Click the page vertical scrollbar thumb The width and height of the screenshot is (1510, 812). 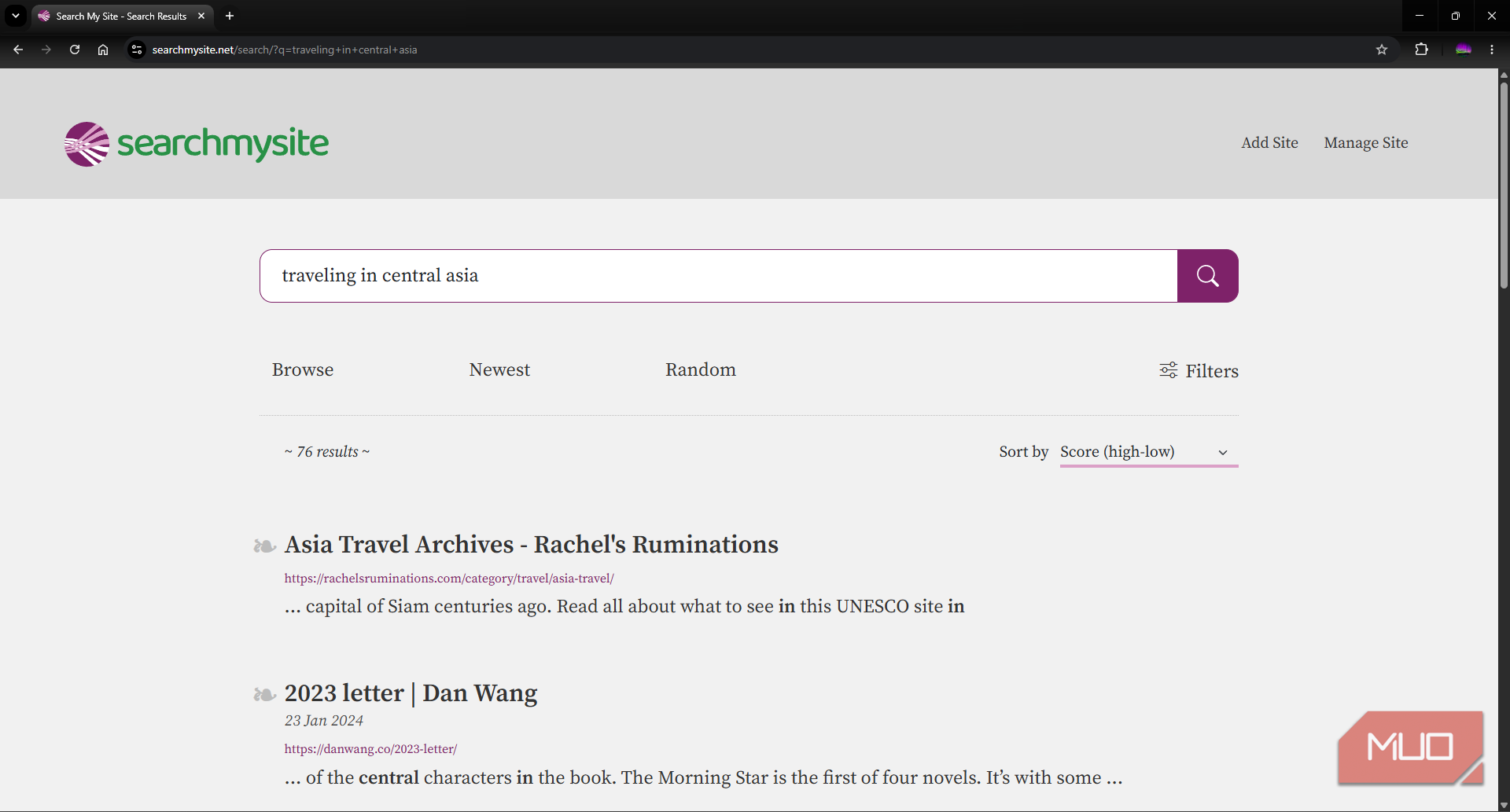tap(1504, 185)
